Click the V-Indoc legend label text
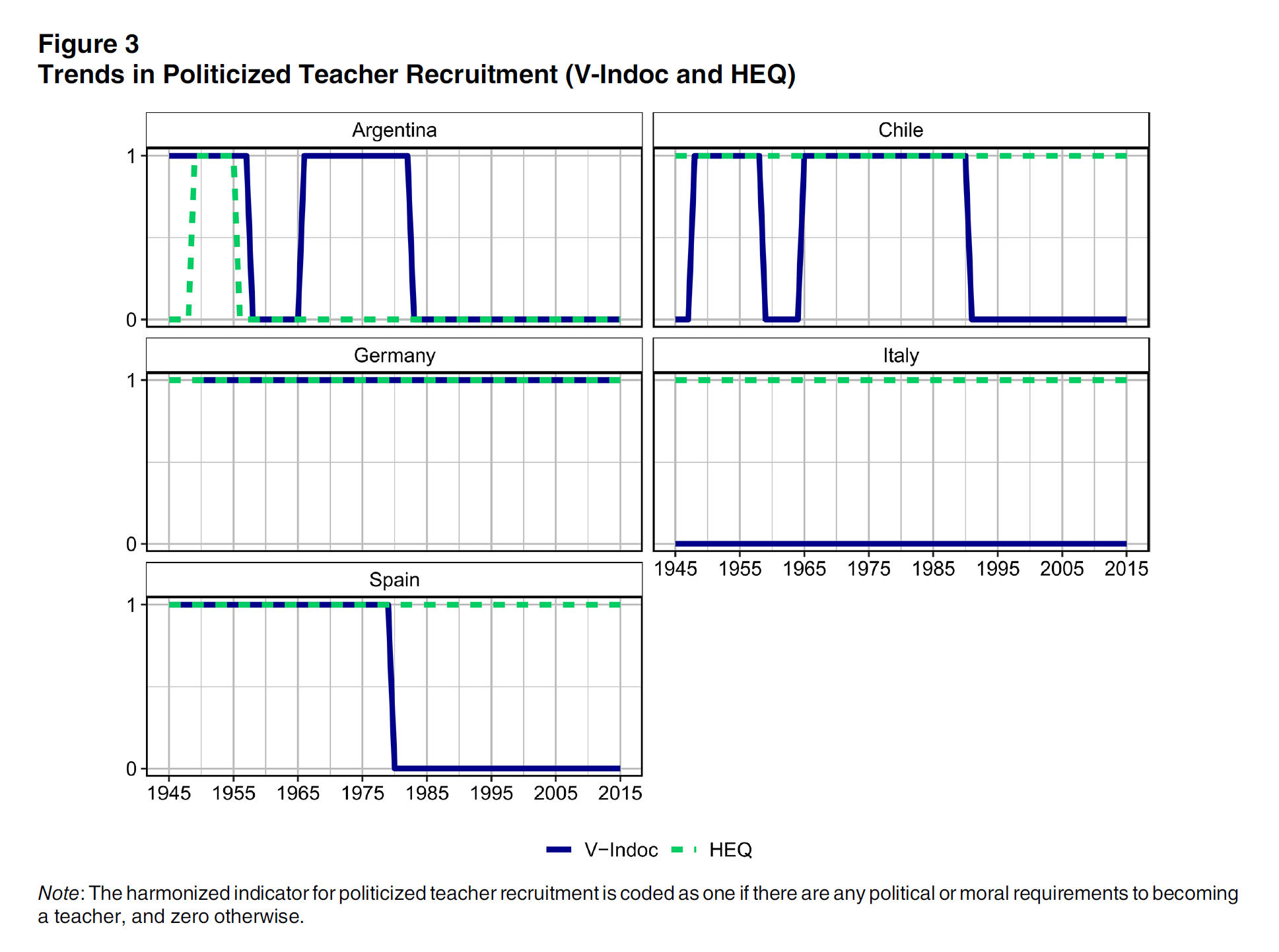1279x952 pixels. click(x=621, y=850)
